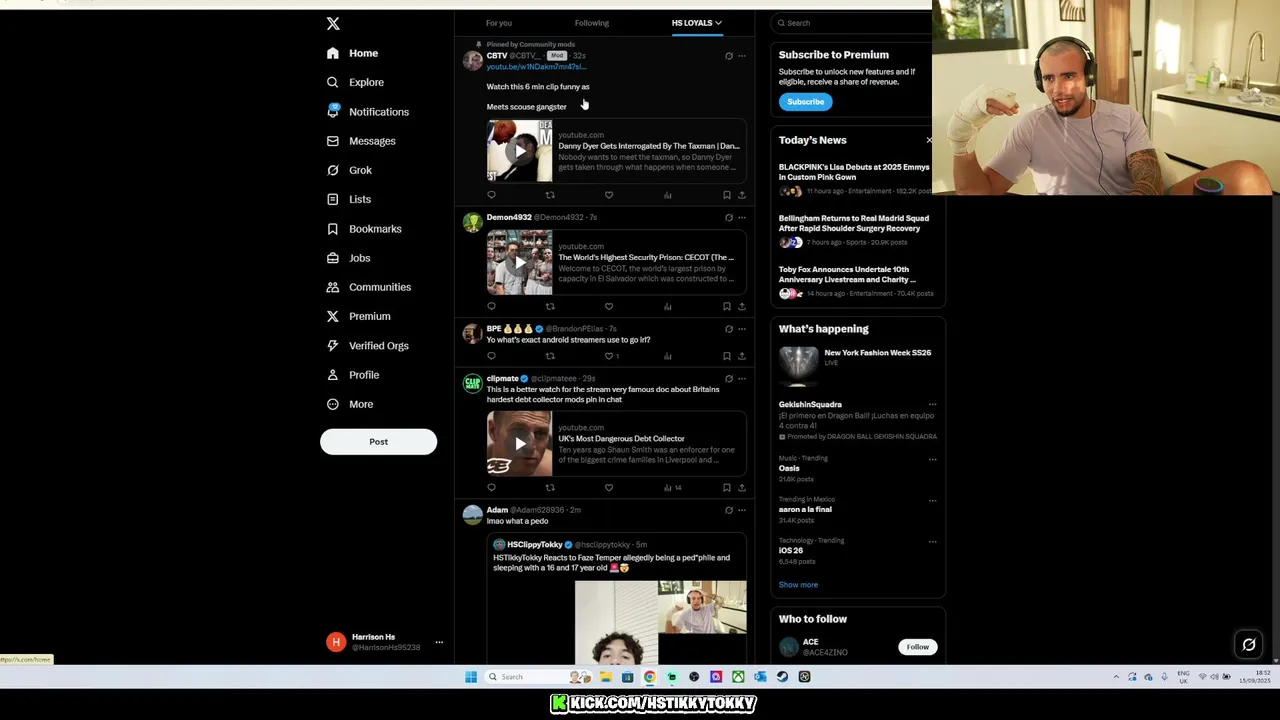1280x720 pixels.
Task: Bookmark the clipmate debt collector post
Action: pos(727,488)
